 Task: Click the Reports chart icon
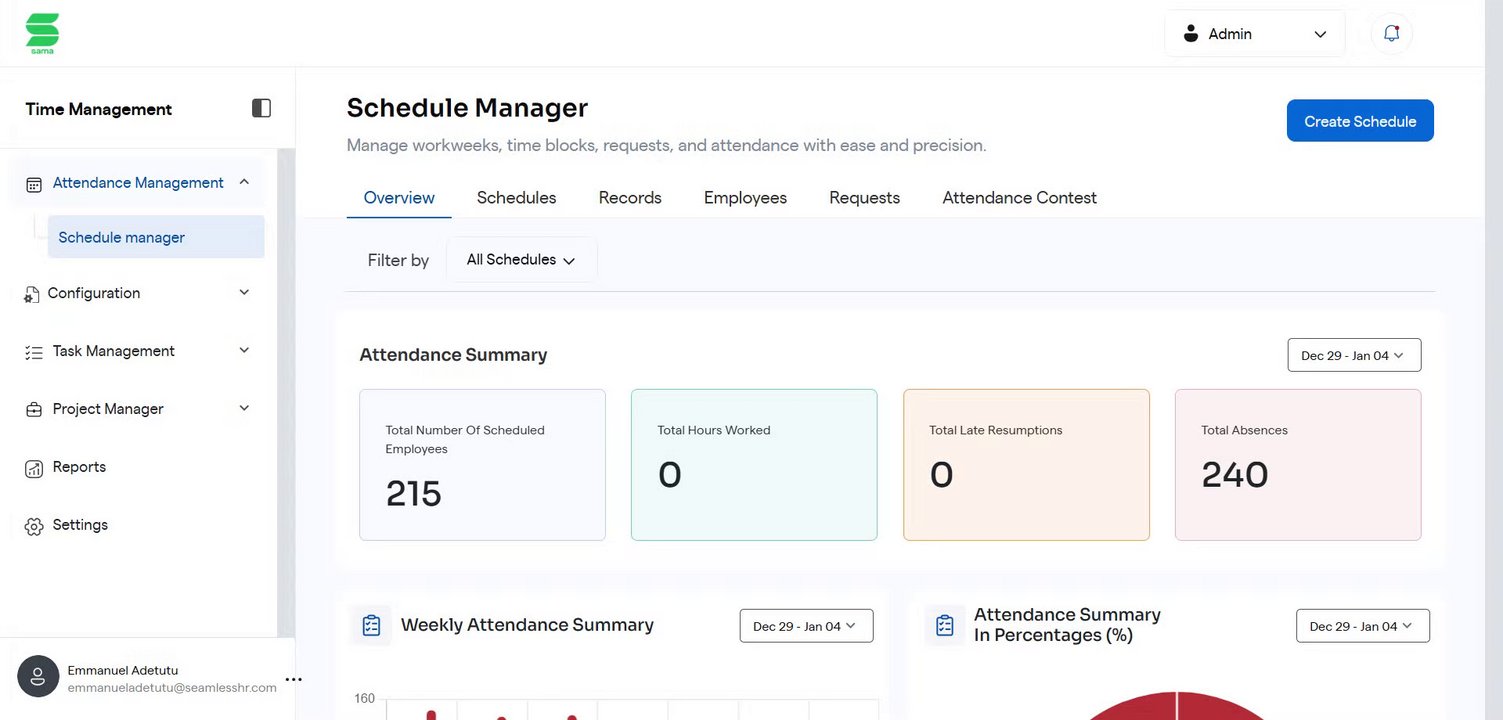click(x=34, y=468)
